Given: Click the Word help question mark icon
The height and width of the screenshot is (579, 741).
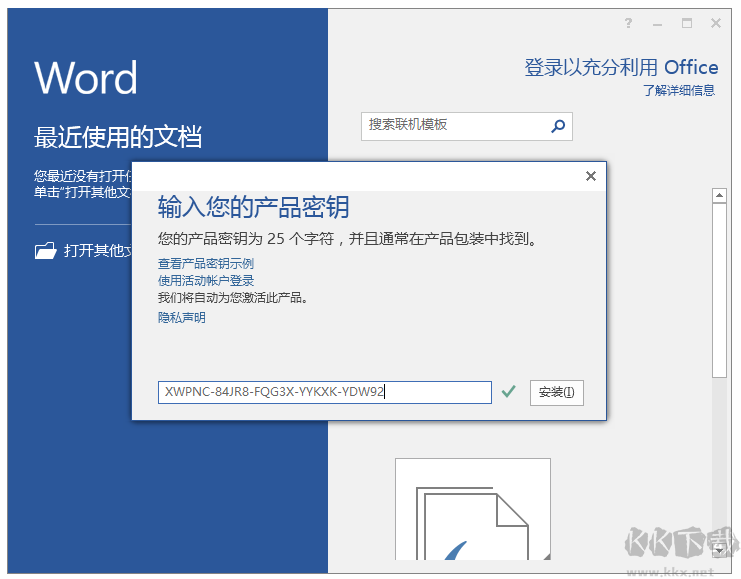Looking at the screenshot, I should tap(628, 23).
